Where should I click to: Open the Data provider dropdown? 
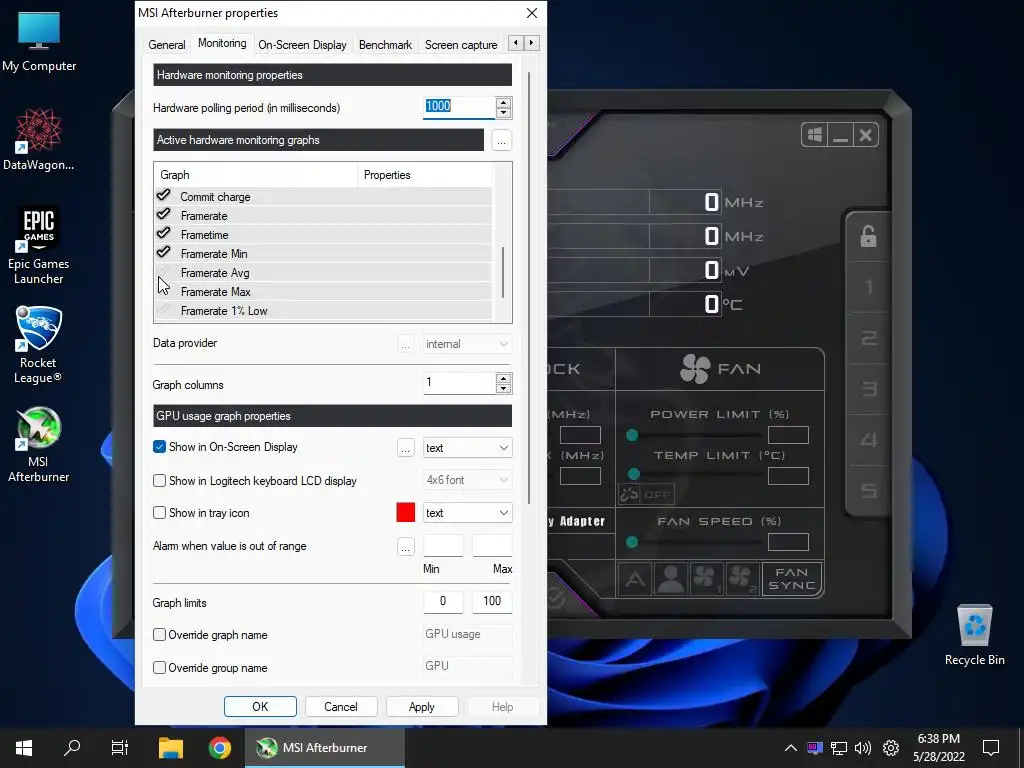[467, 344]
